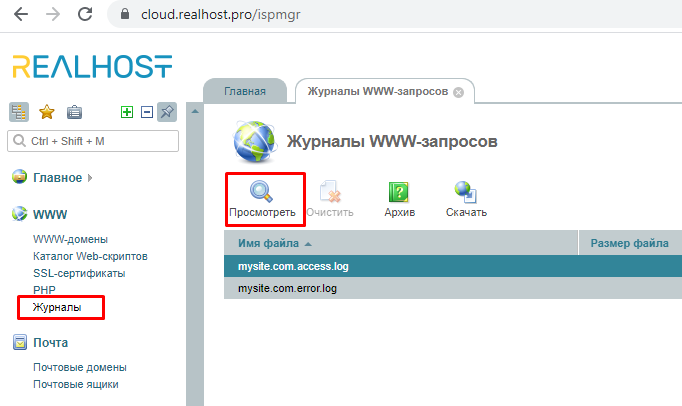Click the WWW globe section icon
The width and height of the screenshot is (682, 406).
click(19, 214)
